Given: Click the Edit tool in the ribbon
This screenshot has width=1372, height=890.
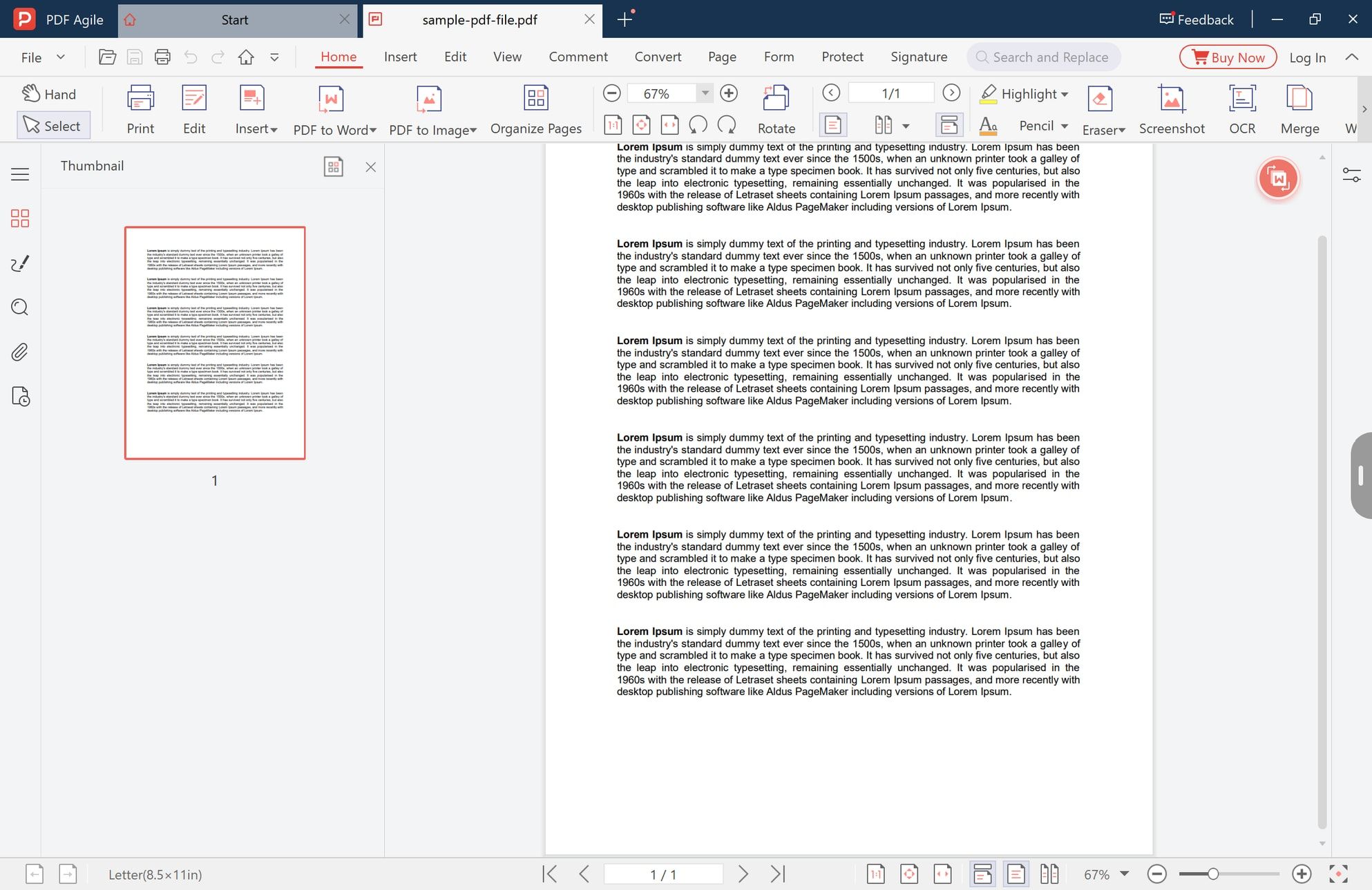Looking at the screenshot, I should (x=194, y=109).
